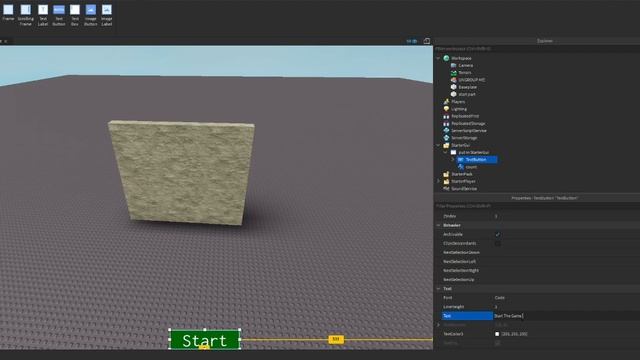
Task: Click the ReplicatedFirst service icon
Action: (446, 116)
